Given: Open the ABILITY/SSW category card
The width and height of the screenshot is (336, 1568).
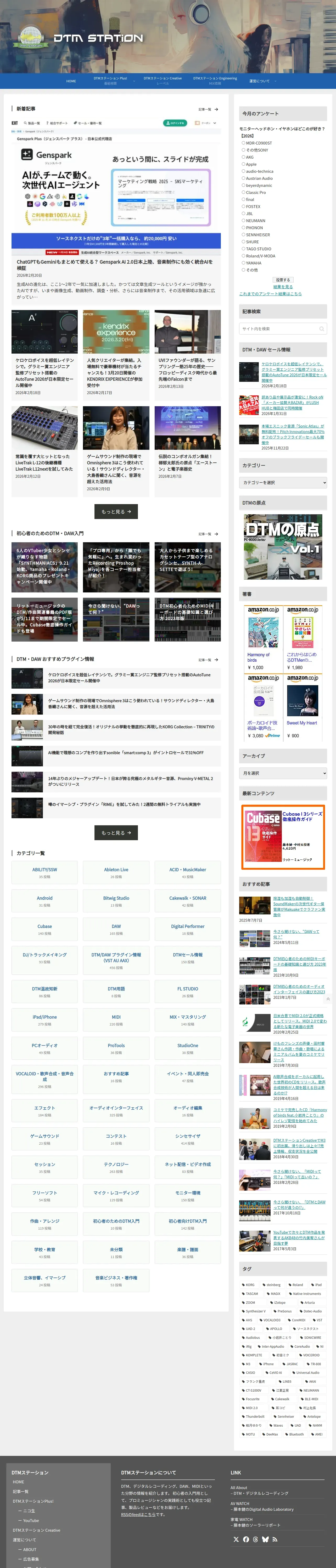Looking at the screenshot, I should click(x=44, y=873).
